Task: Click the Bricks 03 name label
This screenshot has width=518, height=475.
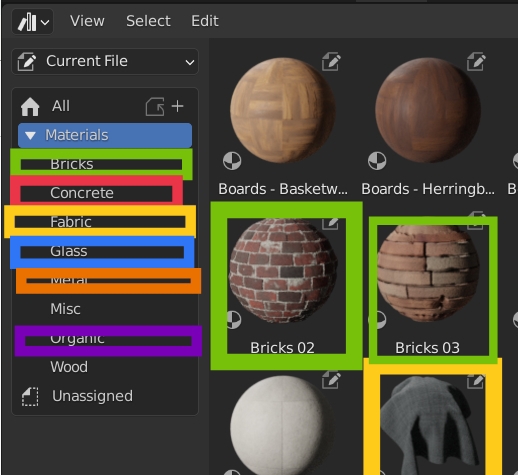Action: (x=427, y=348)
